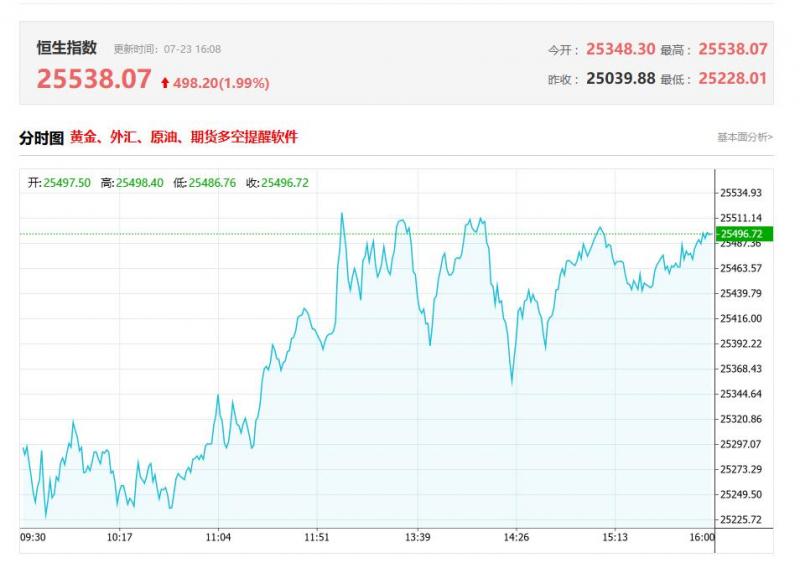The width and height of the screenshot is (800, 563).
Task: Click the 25368.43 y-axis label
Action: (741, 369)
